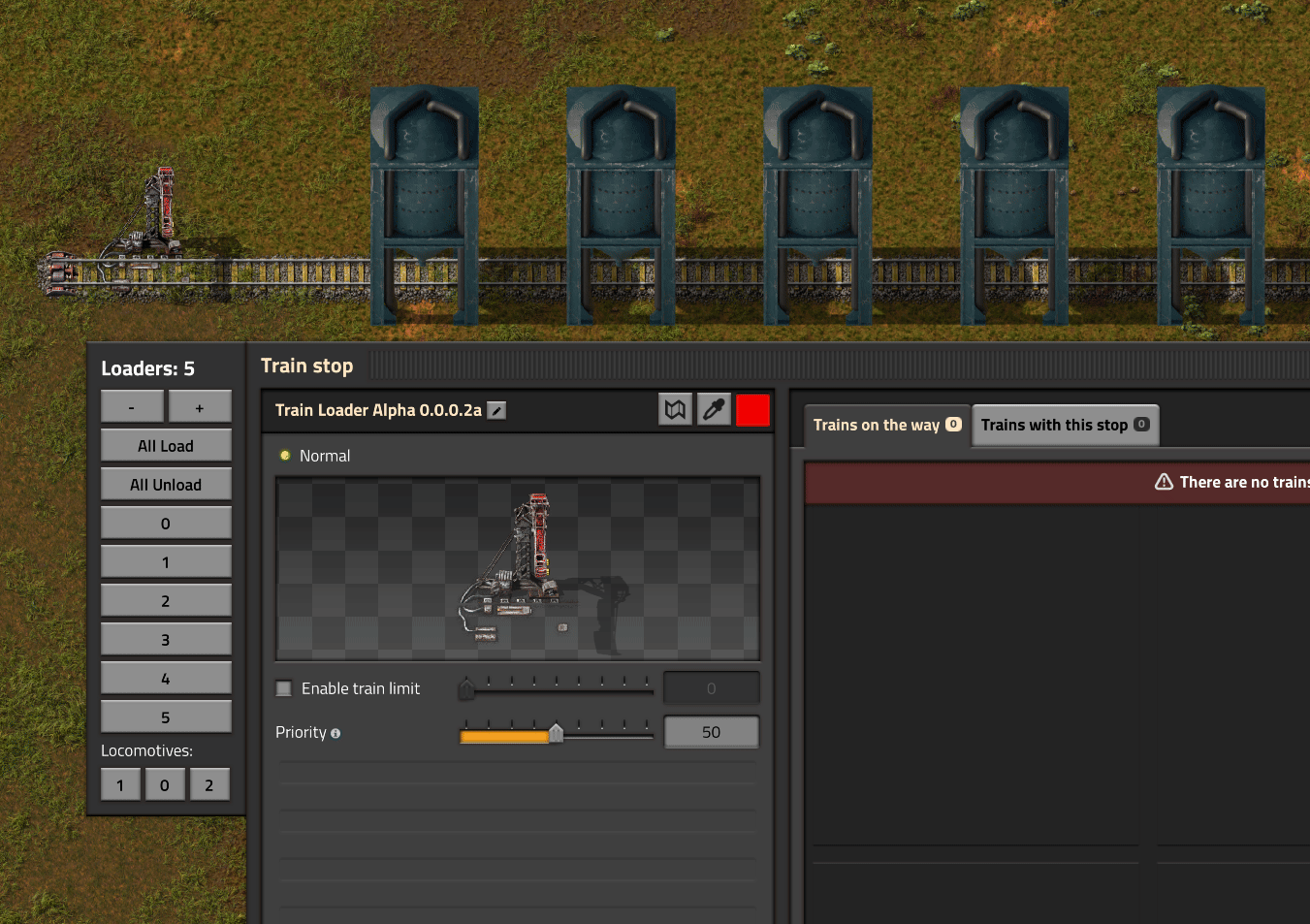Select the third loader silo from the left
The image size is (1310, 924).
pos(817,206)
